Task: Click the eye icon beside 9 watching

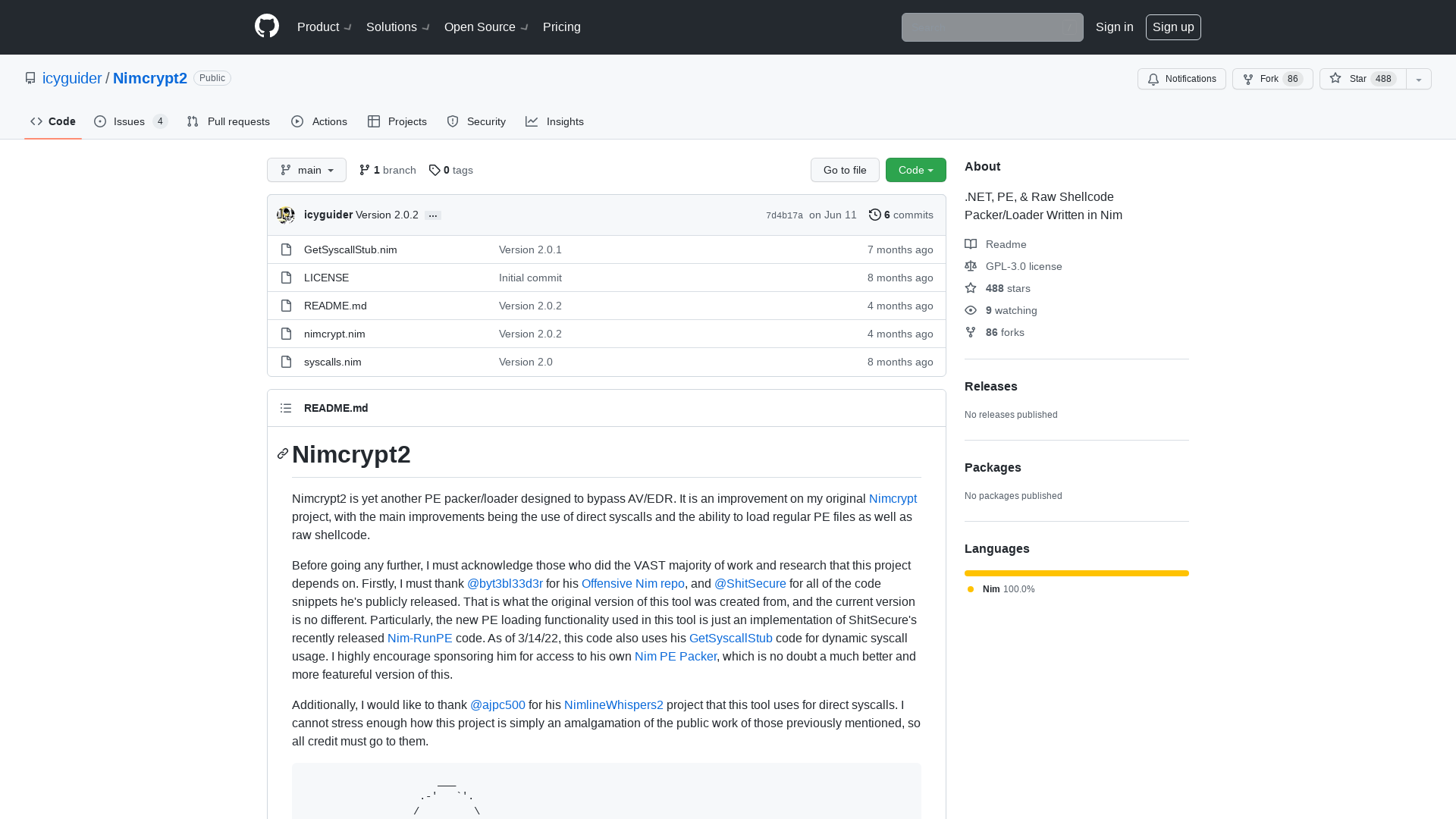Action: click(x=971, y=310)
